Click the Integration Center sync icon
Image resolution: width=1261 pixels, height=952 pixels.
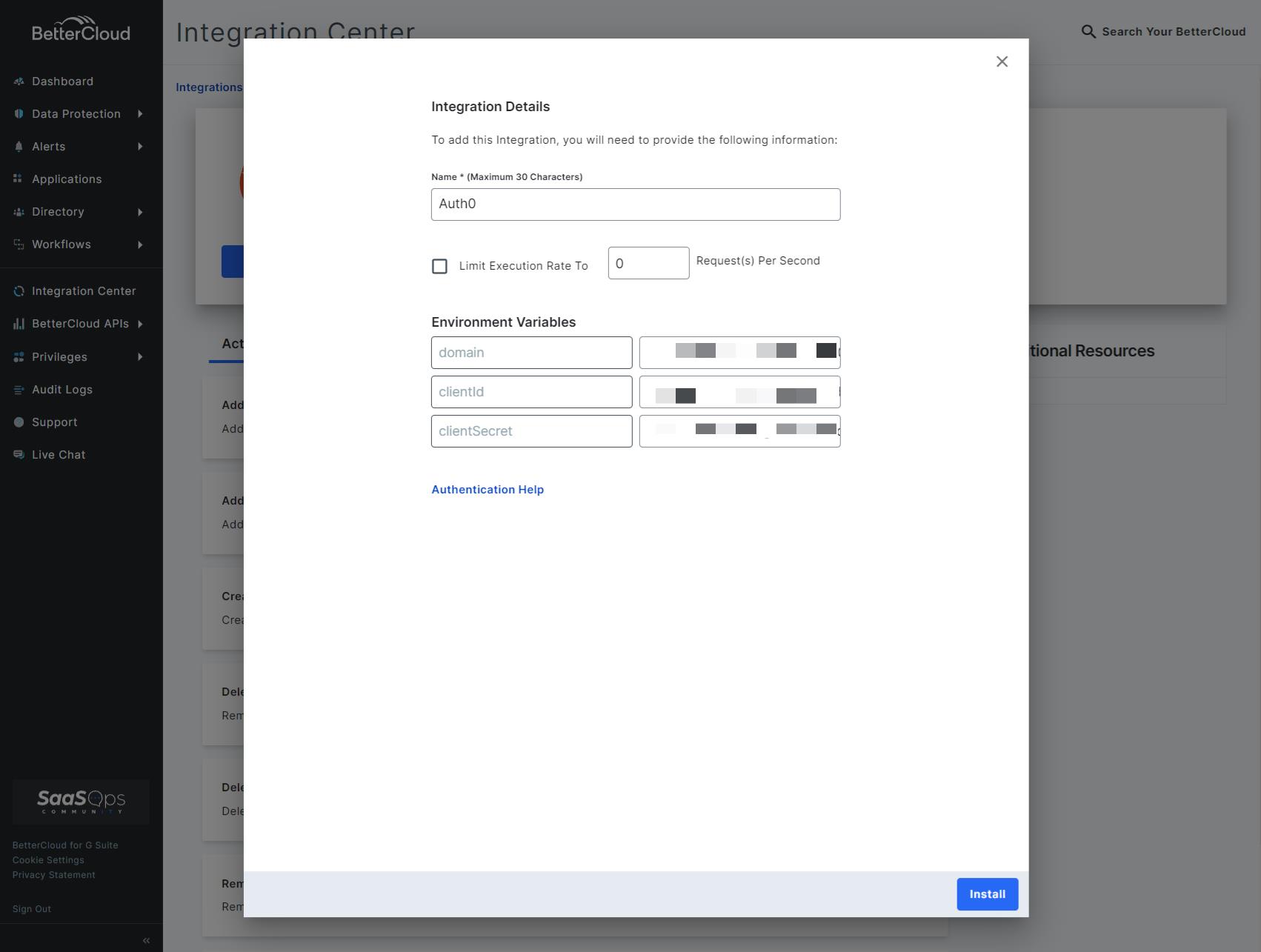click(19, 290)
